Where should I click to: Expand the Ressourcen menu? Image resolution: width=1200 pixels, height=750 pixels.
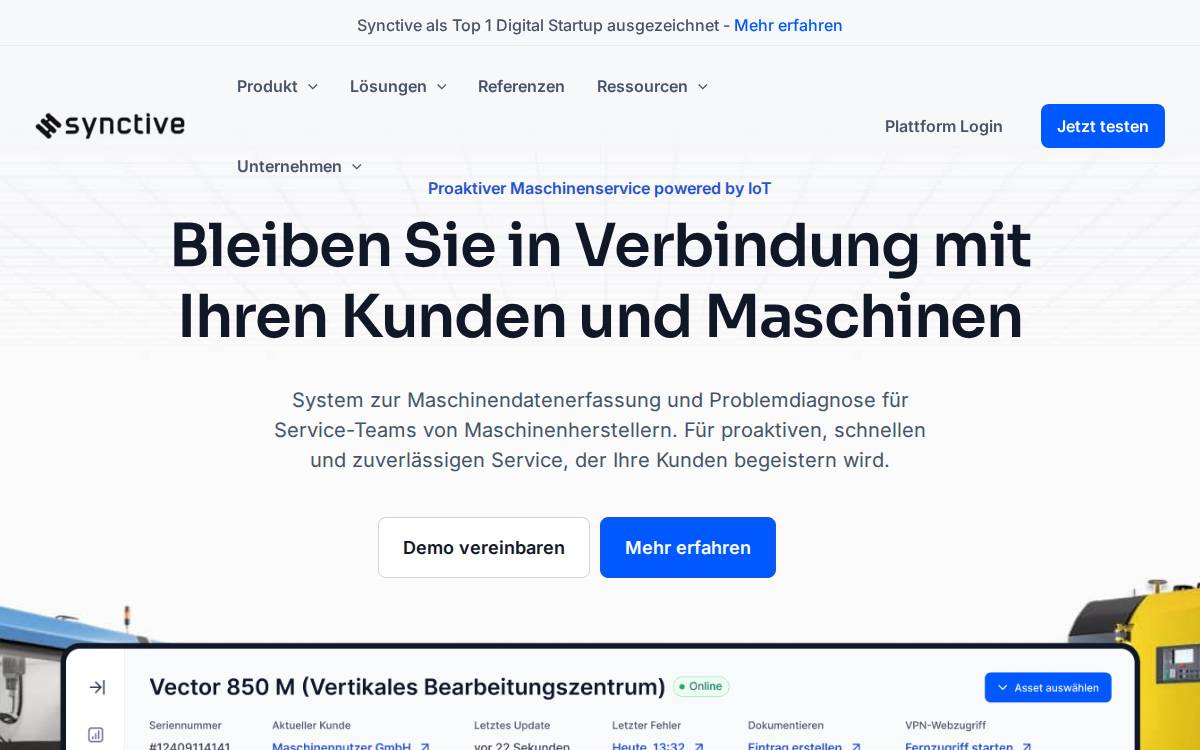click(652, 86)
